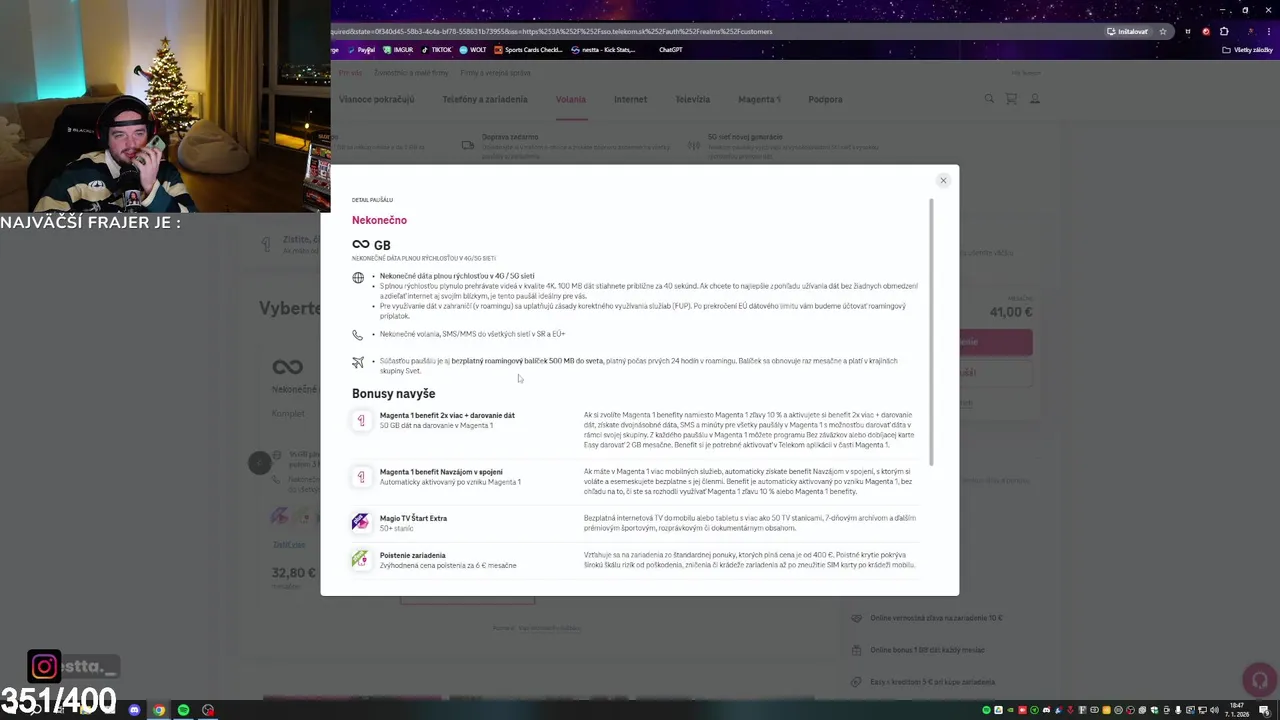
Task: Click the 32,80 € price text
Action: tap(294, 573)
